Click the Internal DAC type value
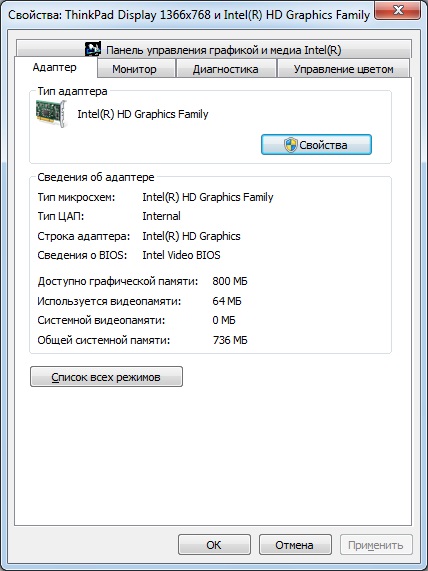 (161, 216)
